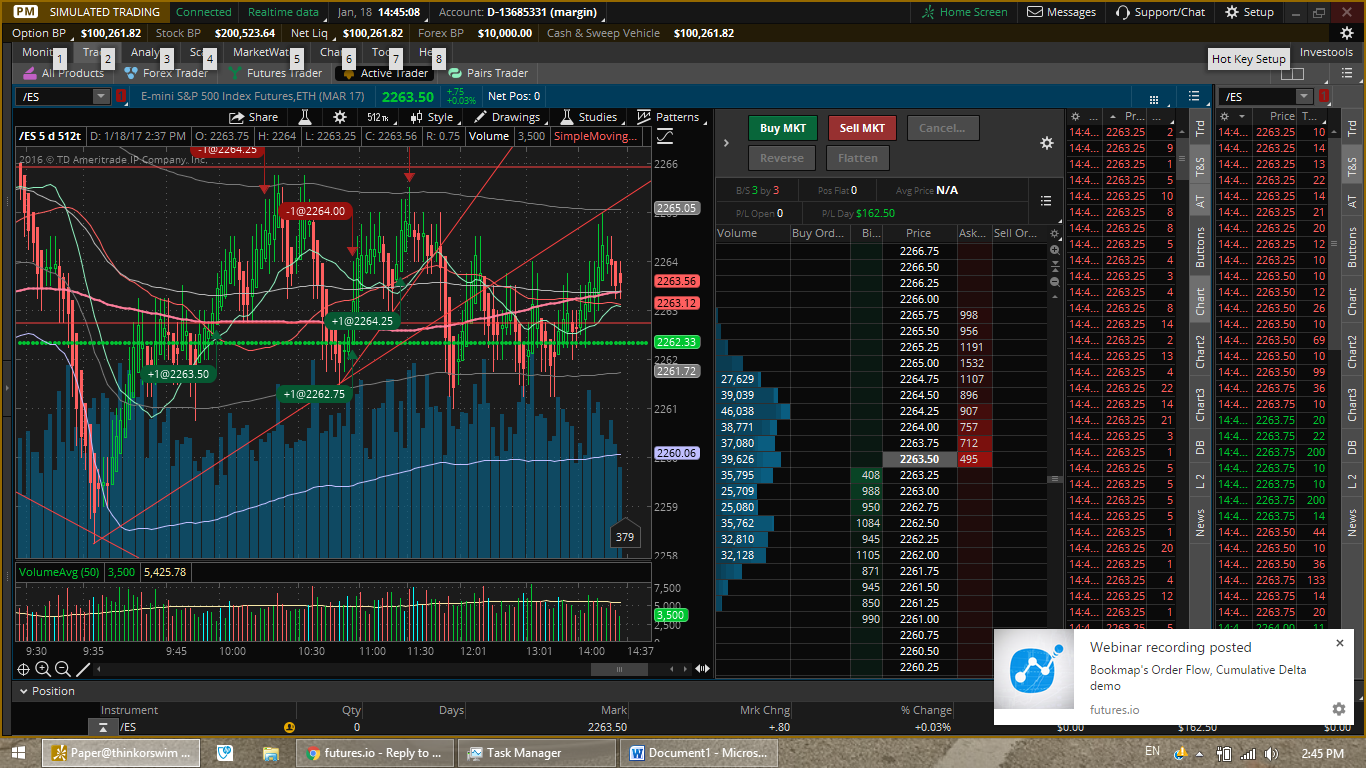
Task: Click the yellow indicator icon in /ES position row
Action: pos(290,728)
